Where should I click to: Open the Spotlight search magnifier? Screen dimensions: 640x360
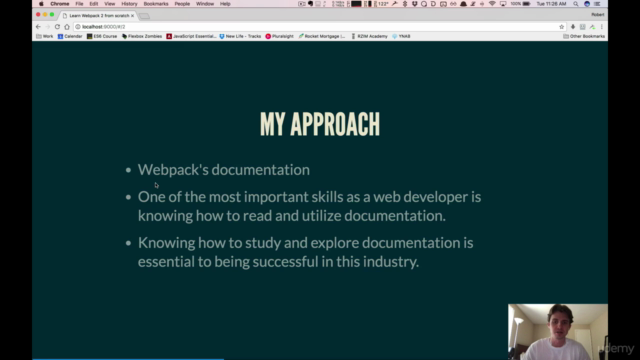point(576,4)
